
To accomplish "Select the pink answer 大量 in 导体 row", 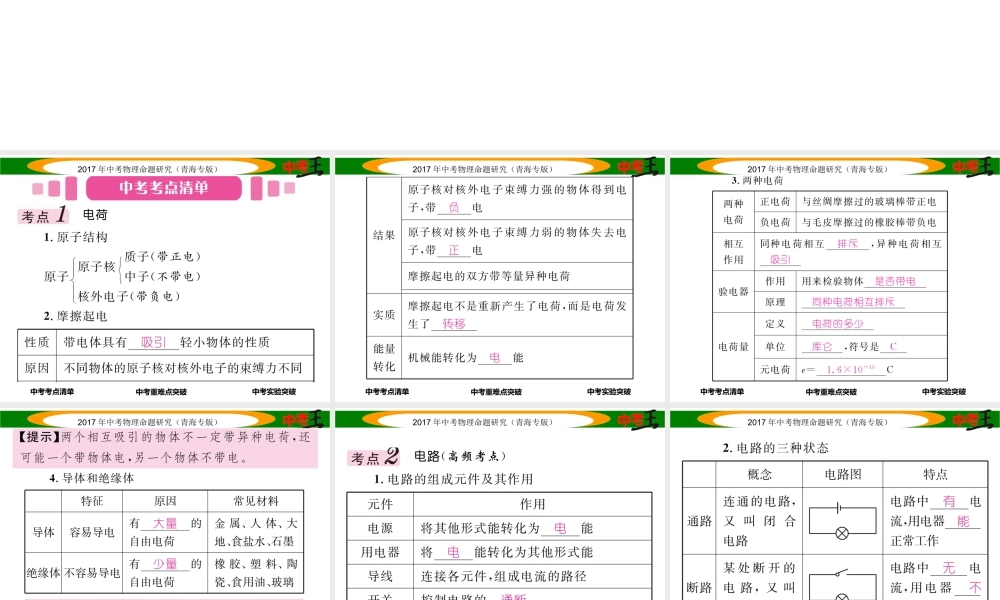I will point(165,523).
